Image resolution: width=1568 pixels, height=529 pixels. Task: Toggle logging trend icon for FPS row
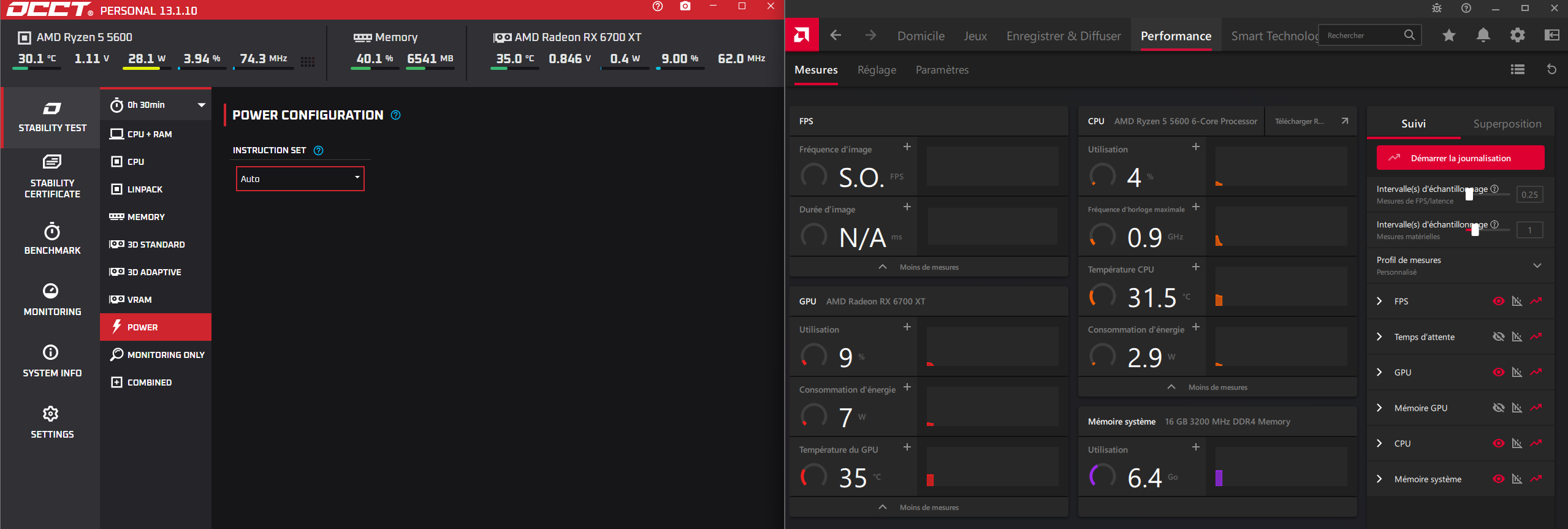point(1536,302)
